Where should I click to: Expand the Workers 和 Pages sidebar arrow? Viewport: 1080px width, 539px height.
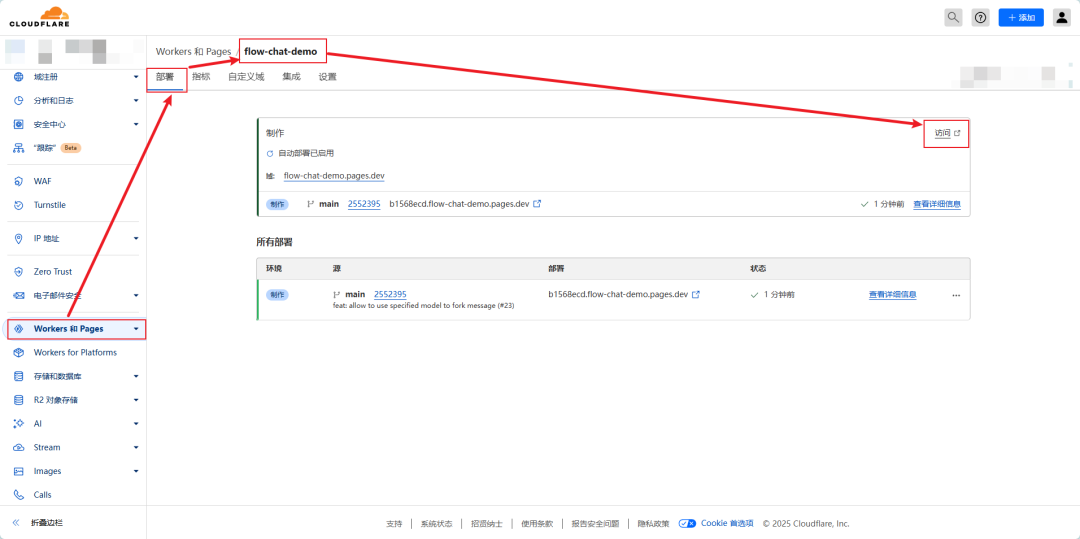click(136, 329)
